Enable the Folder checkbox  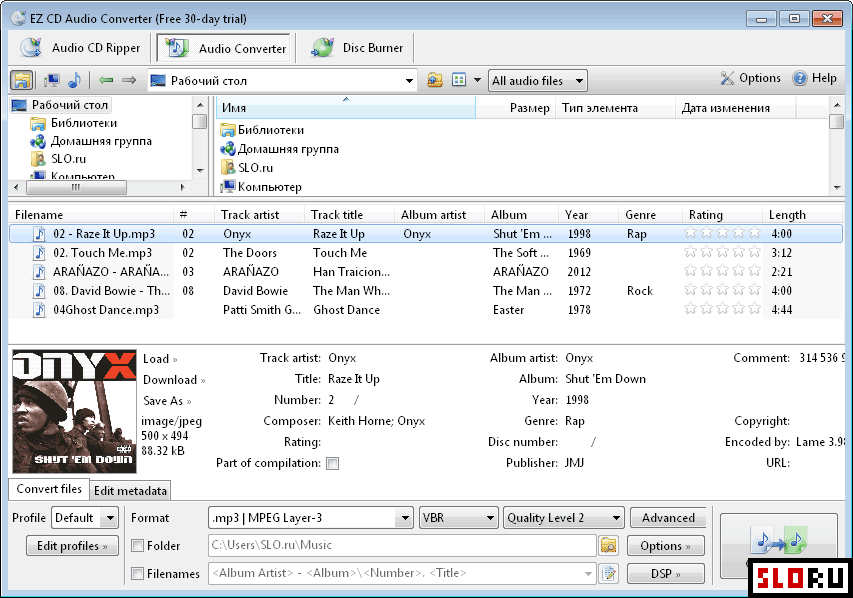click(x=138, y=546)
